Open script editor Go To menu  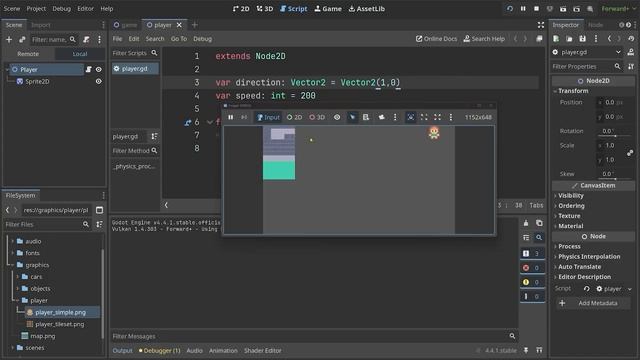tap(178, 39)
